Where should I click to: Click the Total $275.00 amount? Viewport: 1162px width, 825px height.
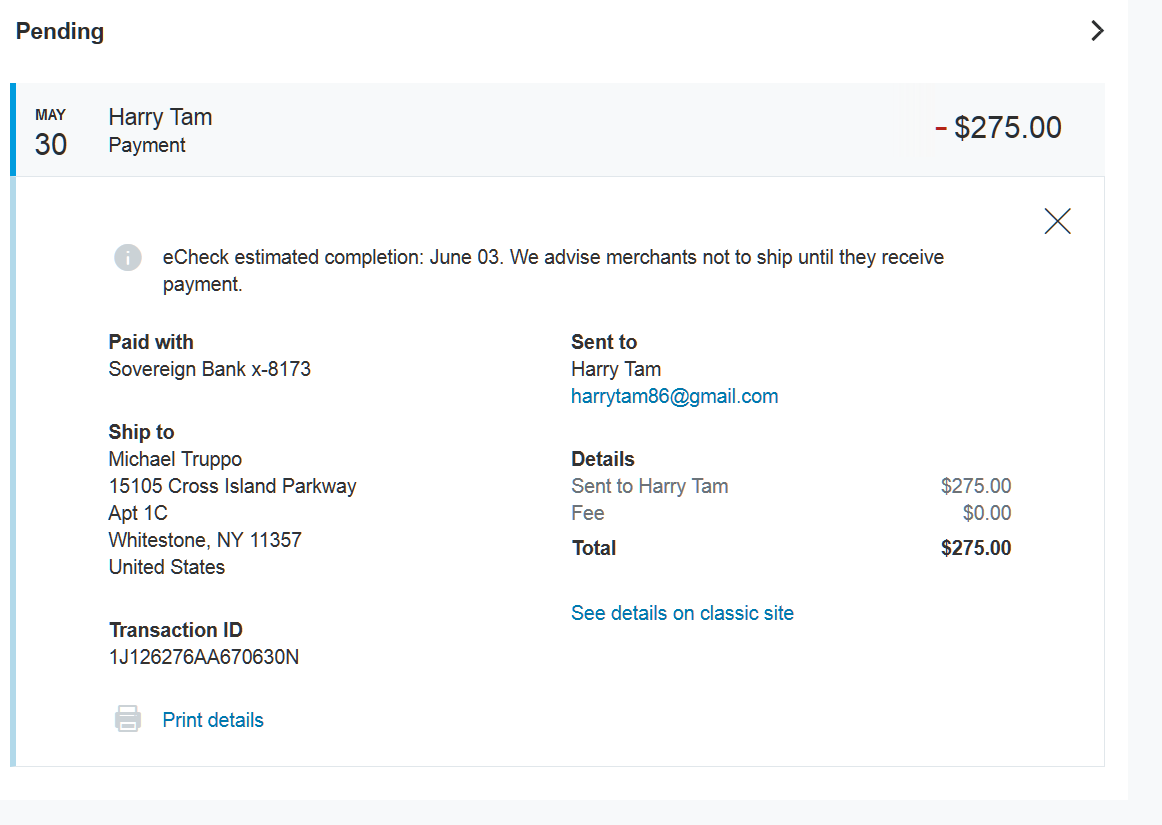coord(976,548)
